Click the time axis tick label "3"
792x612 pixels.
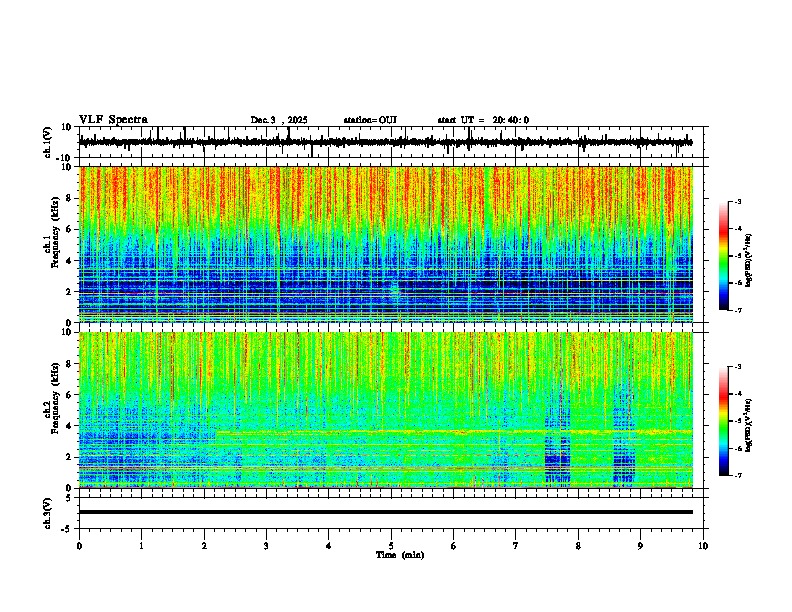coord(266,546)
